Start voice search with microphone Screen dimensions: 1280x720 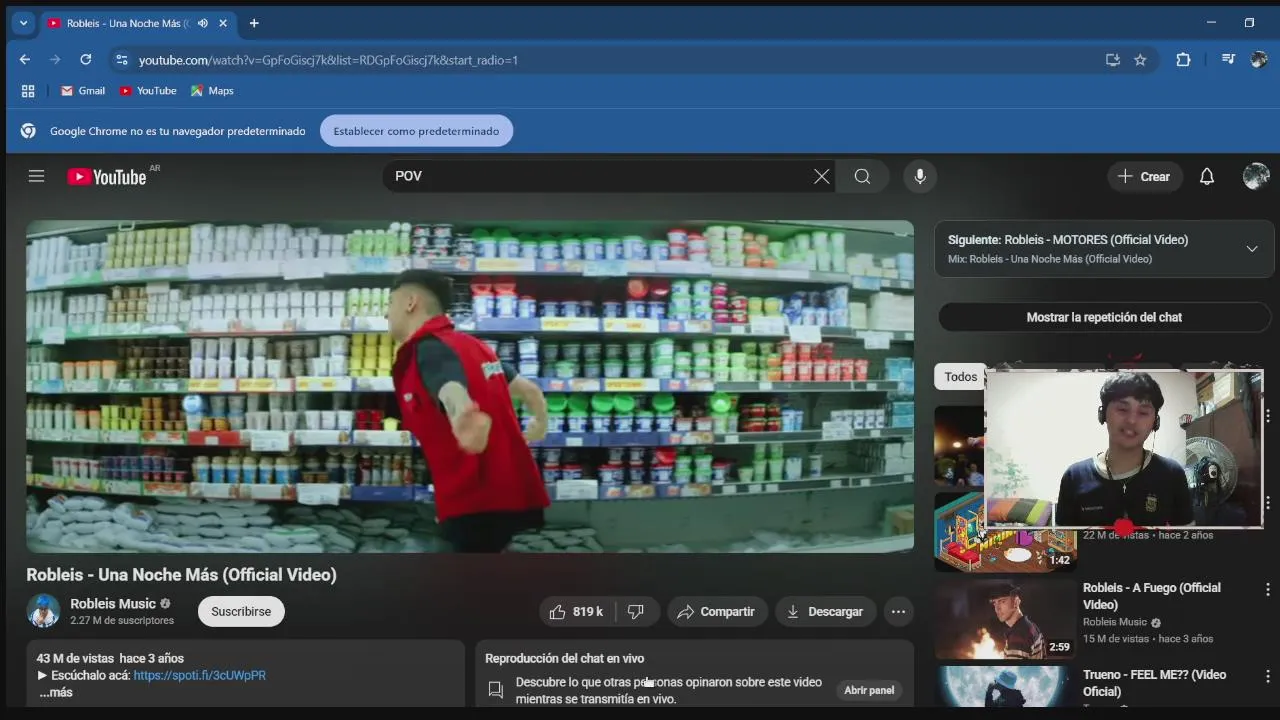tap(920, 176)
